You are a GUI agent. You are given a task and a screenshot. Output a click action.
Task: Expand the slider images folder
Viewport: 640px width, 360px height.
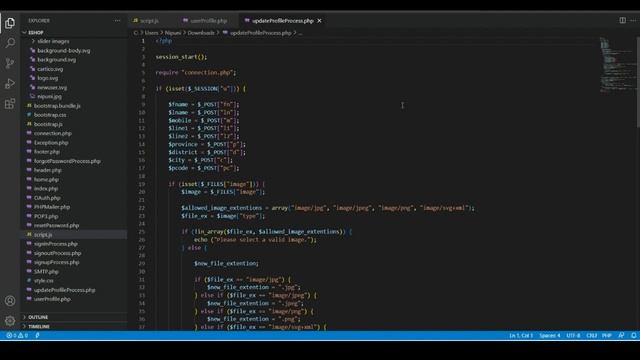click(x=53, y=41)
